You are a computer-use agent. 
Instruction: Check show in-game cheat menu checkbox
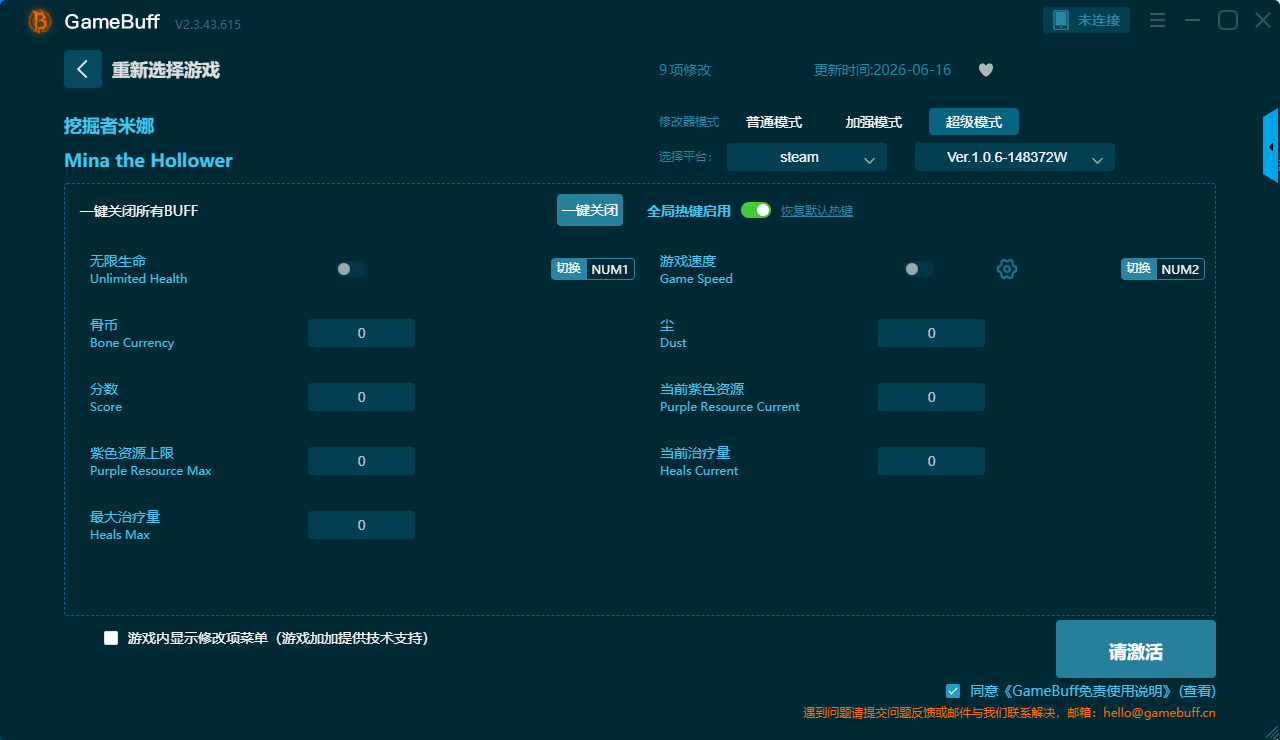[111, 638]
